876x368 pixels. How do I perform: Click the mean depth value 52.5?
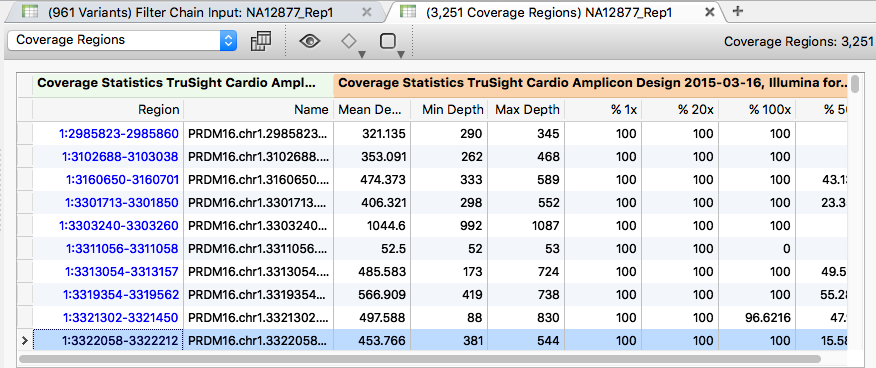[x=393, y=248]
